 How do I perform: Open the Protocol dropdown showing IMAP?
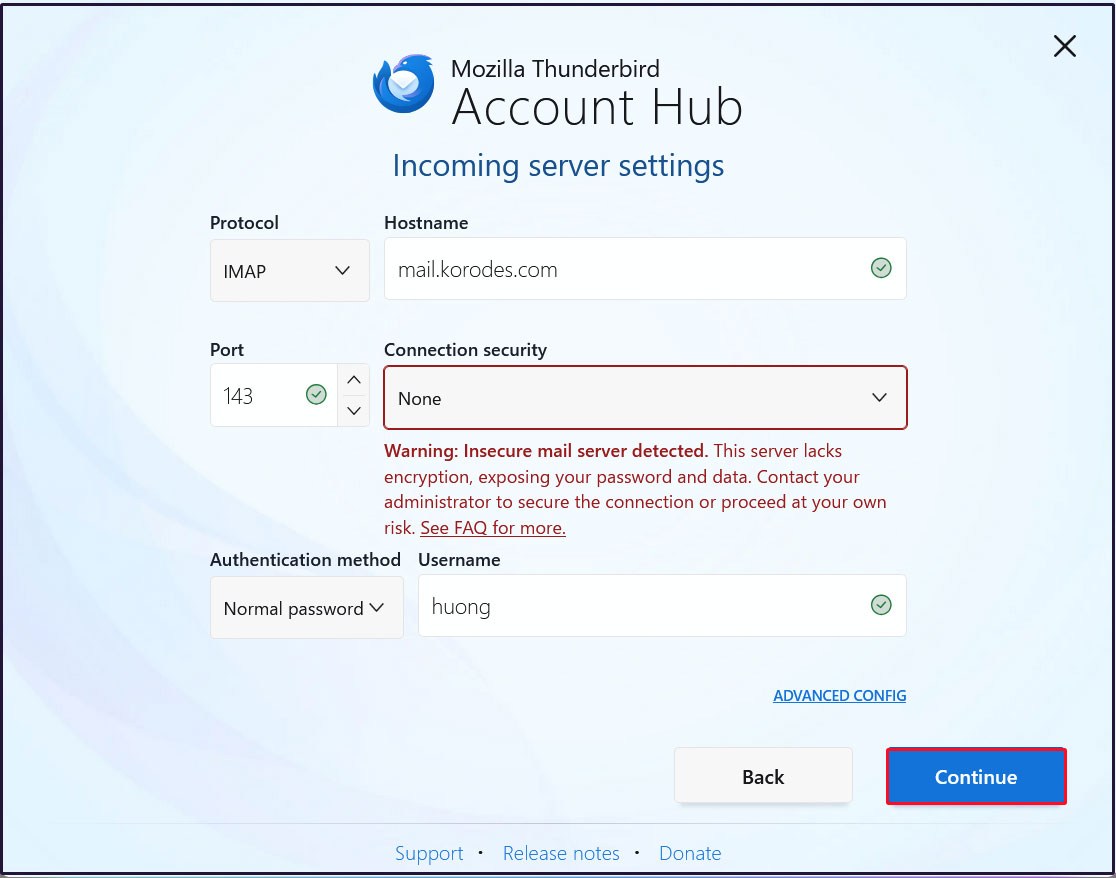(290, 270)
